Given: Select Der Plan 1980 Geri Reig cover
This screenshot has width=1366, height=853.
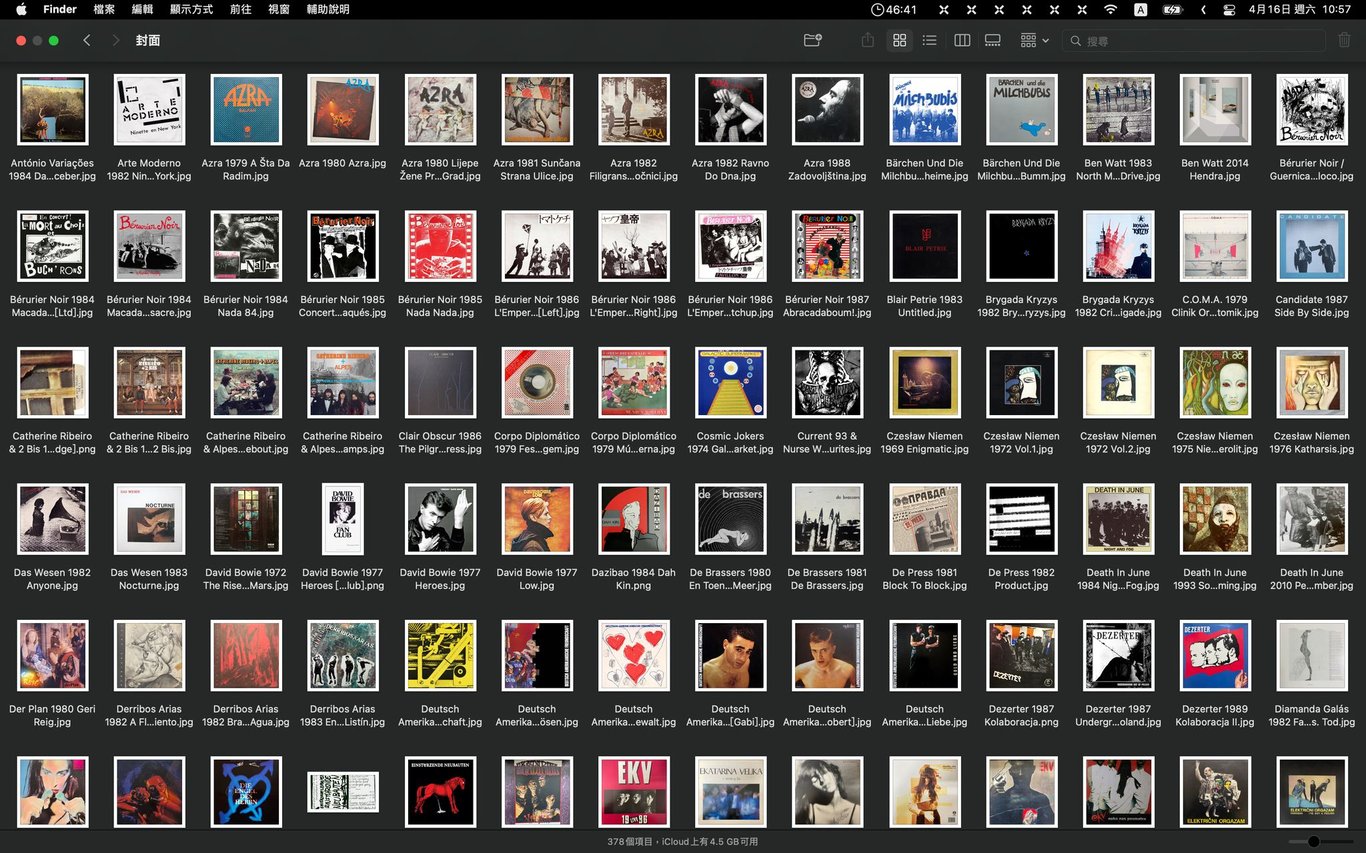Looking at the screenshot, I should pos(53,656).
